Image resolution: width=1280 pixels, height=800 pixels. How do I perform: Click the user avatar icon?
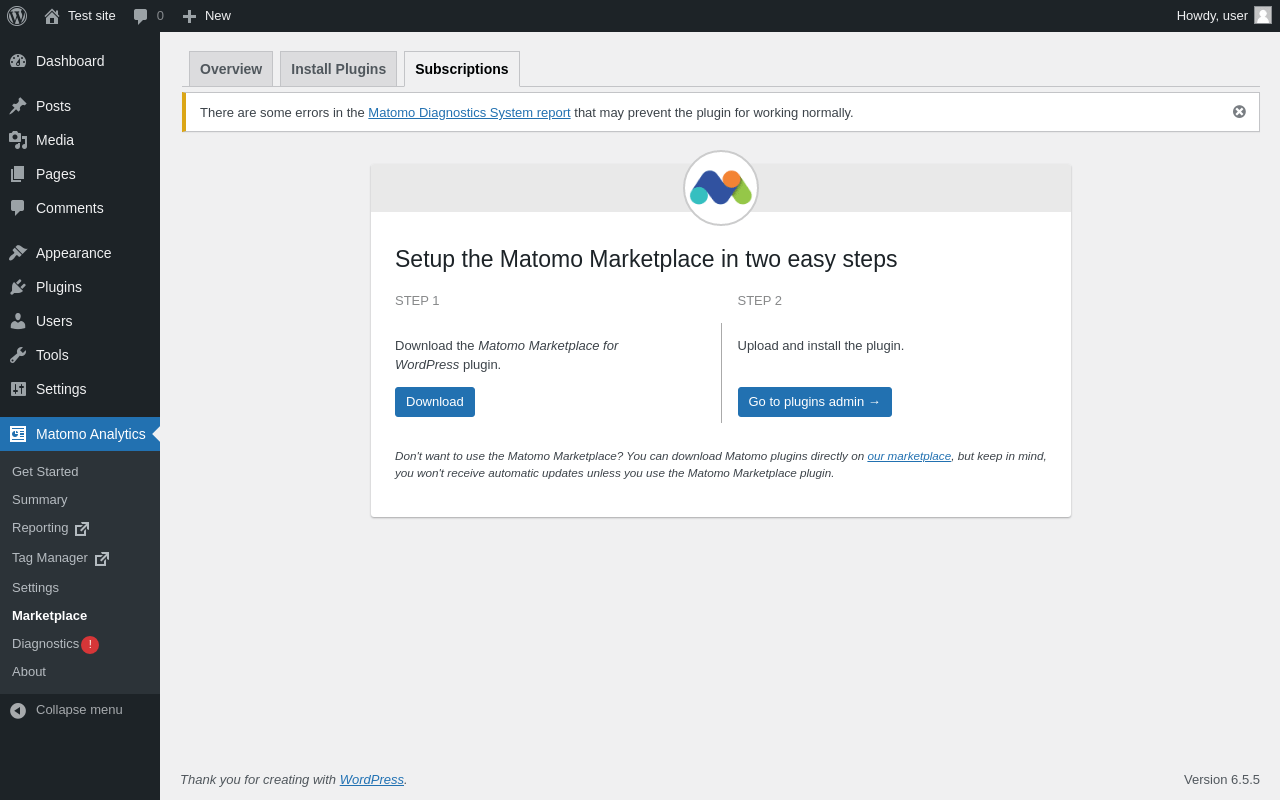click(1263, 15)
